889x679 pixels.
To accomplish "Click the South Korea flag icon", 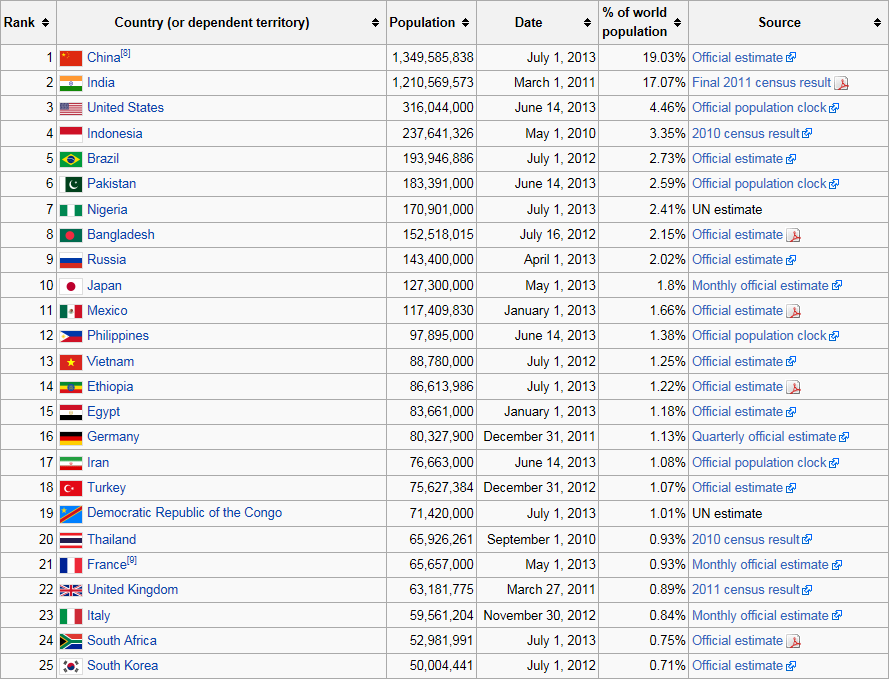I will click(x=70, y=666).
